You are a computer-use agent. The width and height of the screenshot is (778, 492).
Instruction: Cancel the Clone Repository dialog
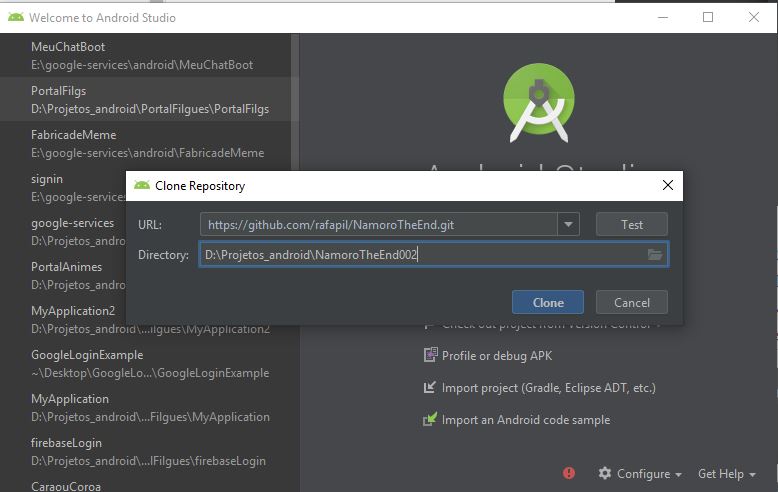click(x=631, y=302)
